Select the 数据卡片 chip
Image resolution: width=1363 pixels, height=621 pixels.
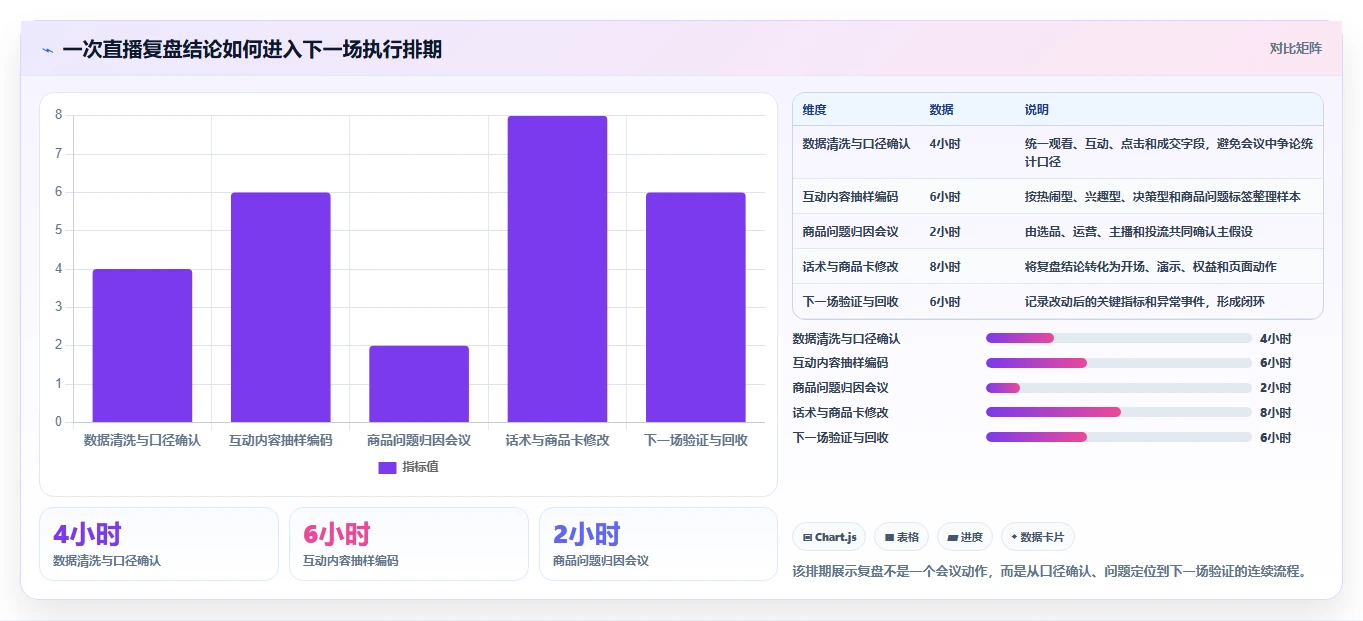(x=1037, y=537)
